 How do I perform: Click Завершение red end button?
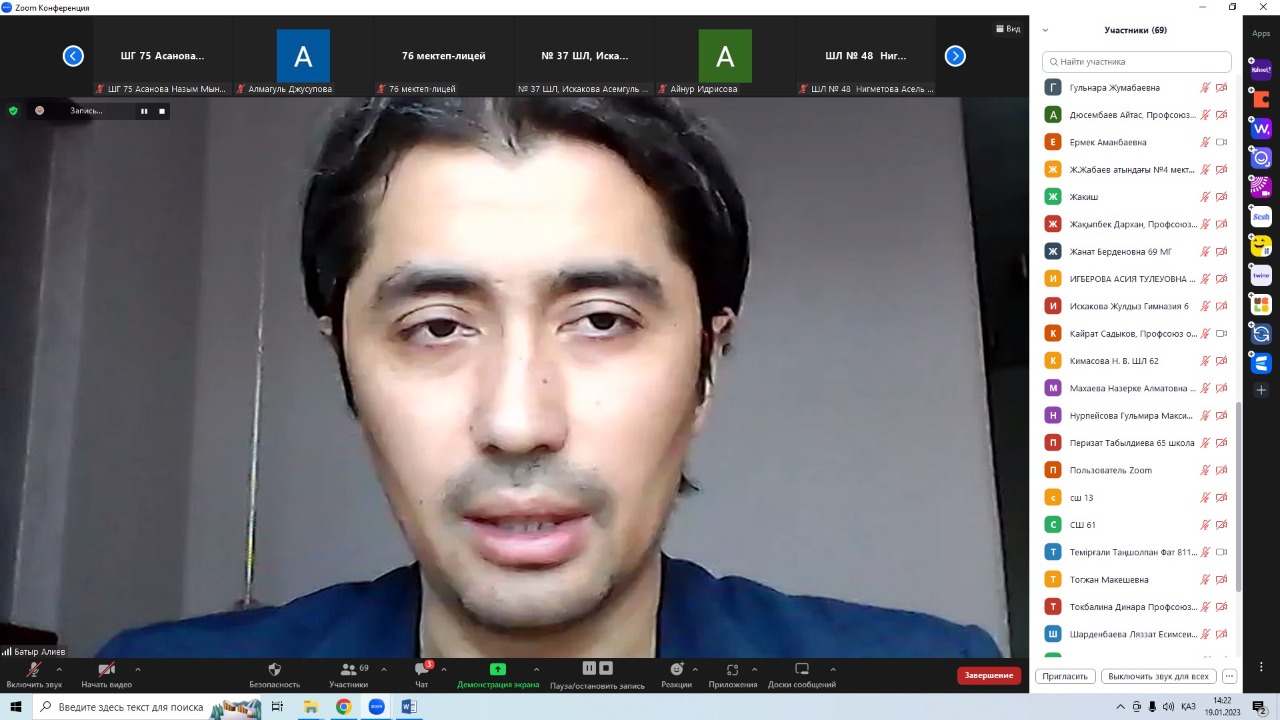click(x=989, y=676)
